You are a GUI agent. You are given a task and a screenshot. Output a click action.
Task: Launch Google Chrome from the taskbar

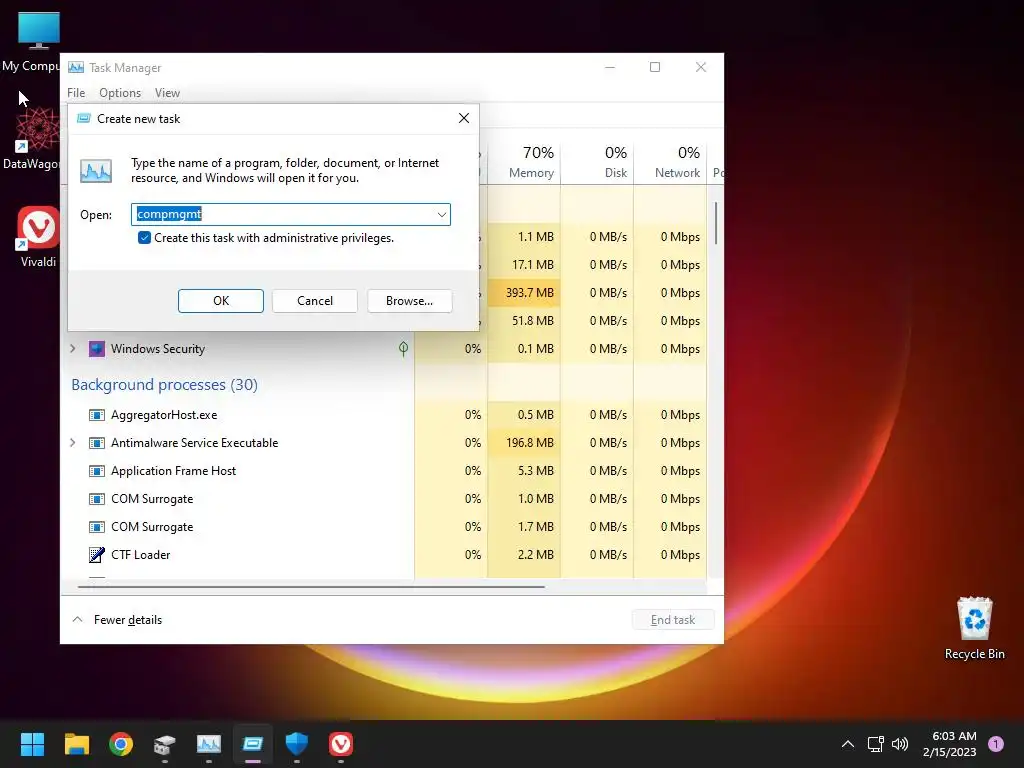tap(121, 743)
